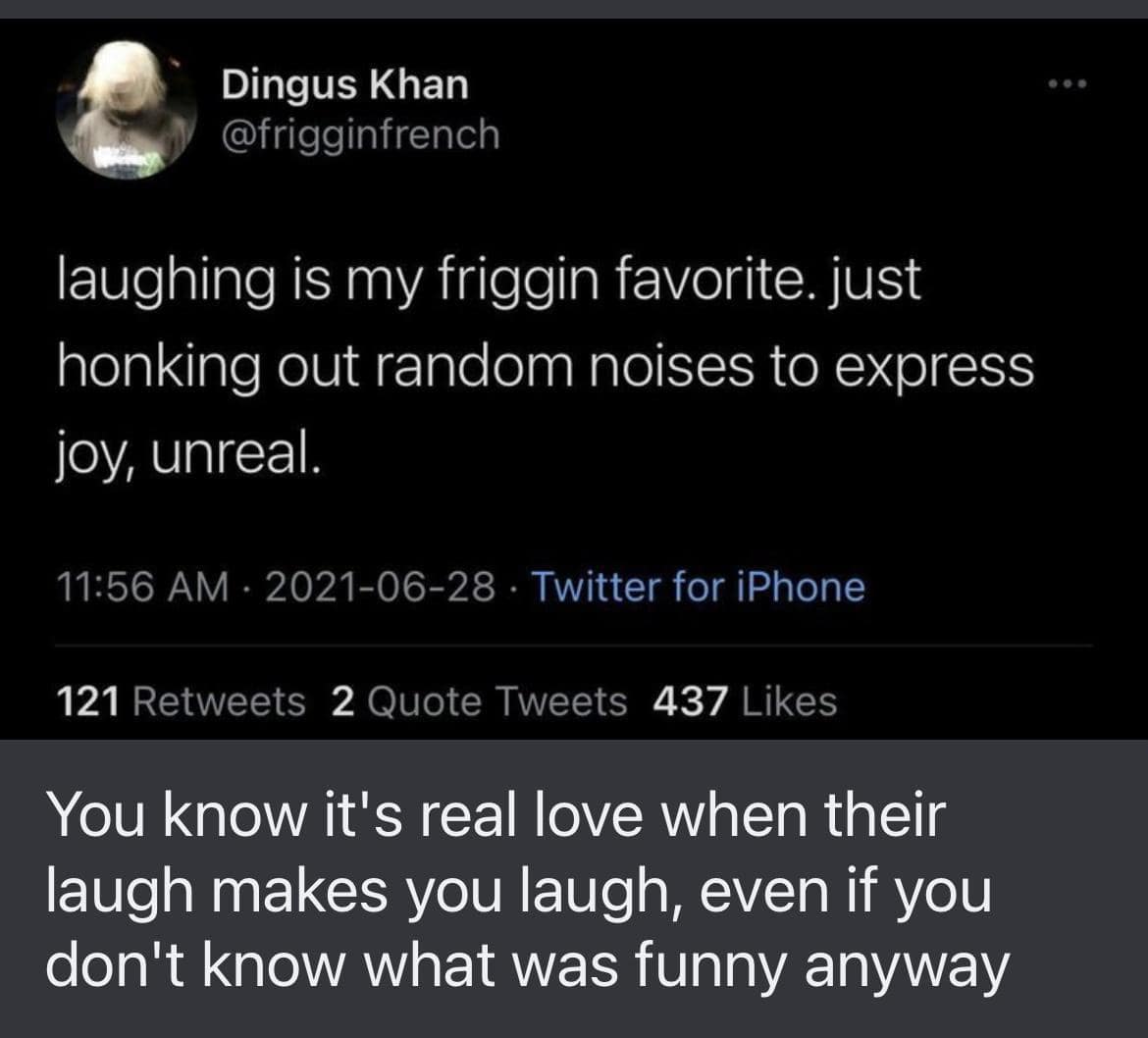Open the Twitter for iPhone source link

699,588
